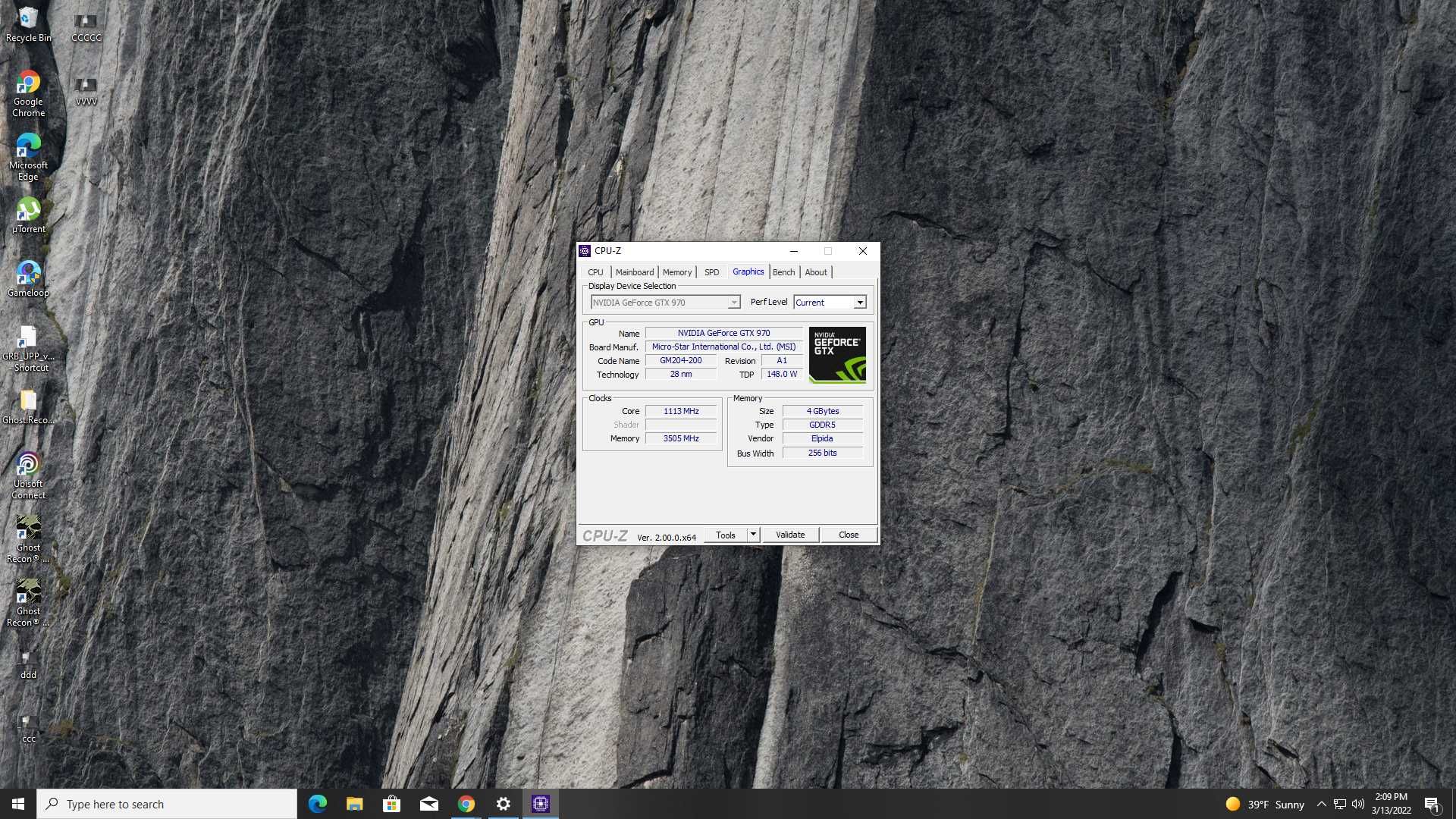Open Gameloop from desktop icon

(27, 275)
